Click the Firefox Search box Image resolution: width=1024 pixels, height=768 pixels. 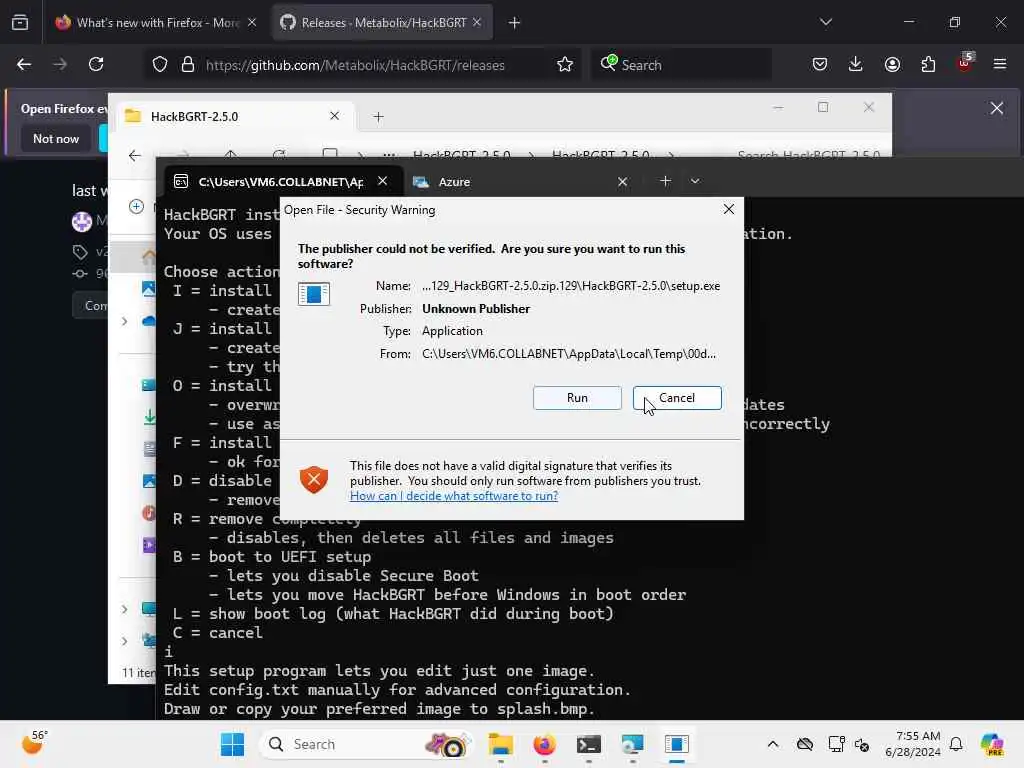click(x=682, y=65)
